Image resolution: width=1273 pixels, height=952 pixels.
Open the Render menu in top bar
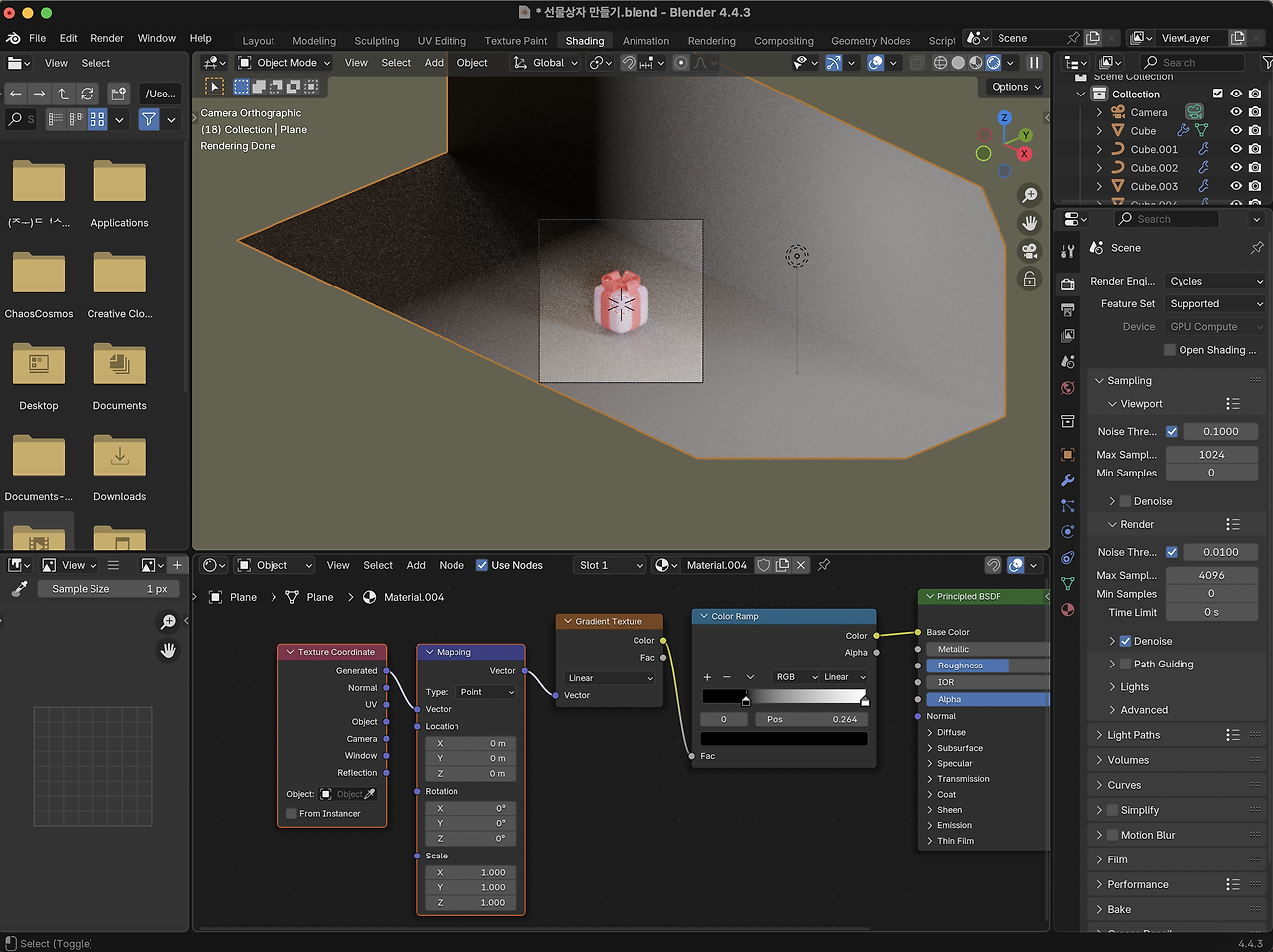(x=107, y=38)
